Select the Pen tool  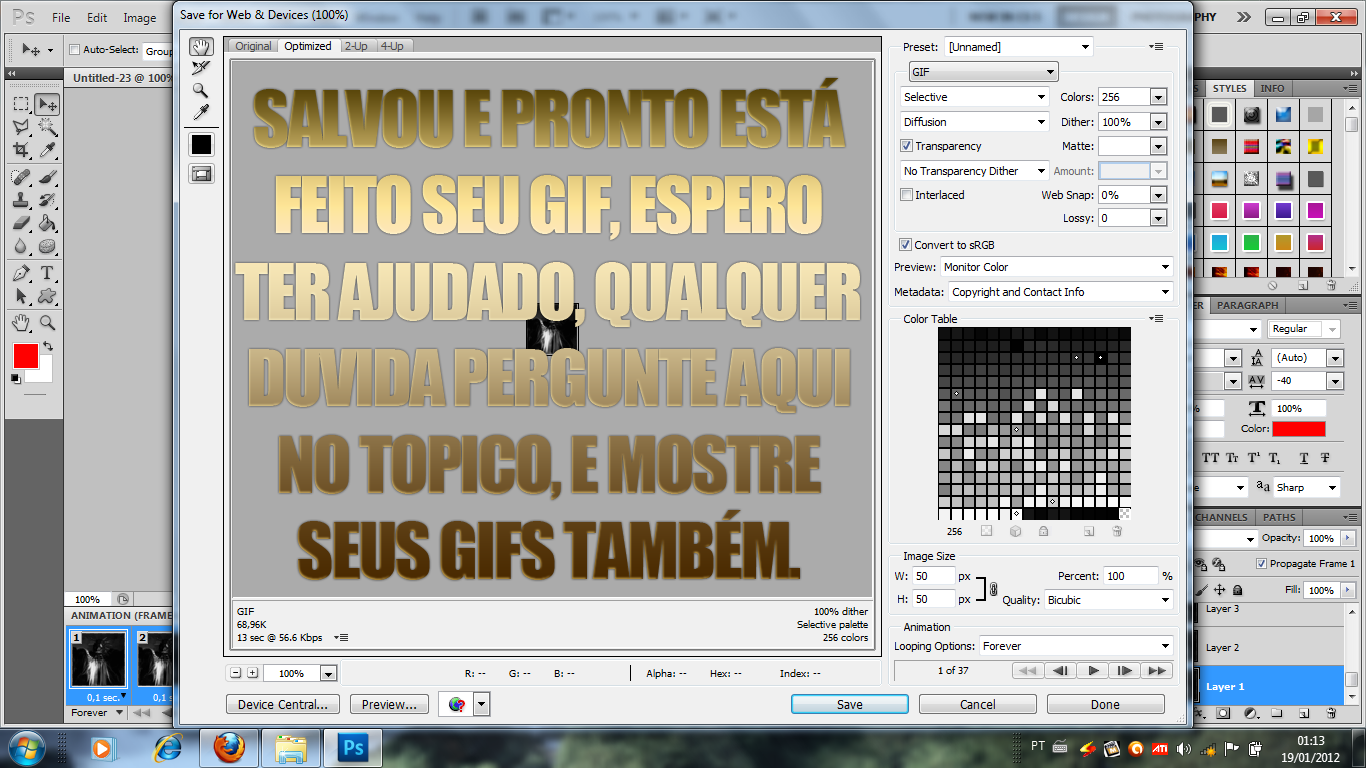pyautogui.click(x=21, y=274)
